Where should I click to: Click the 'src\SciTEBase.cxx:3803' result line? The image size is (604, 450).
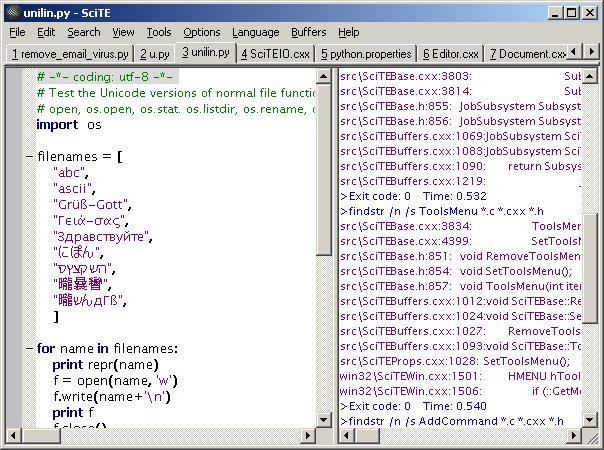[x=460, y=76]
